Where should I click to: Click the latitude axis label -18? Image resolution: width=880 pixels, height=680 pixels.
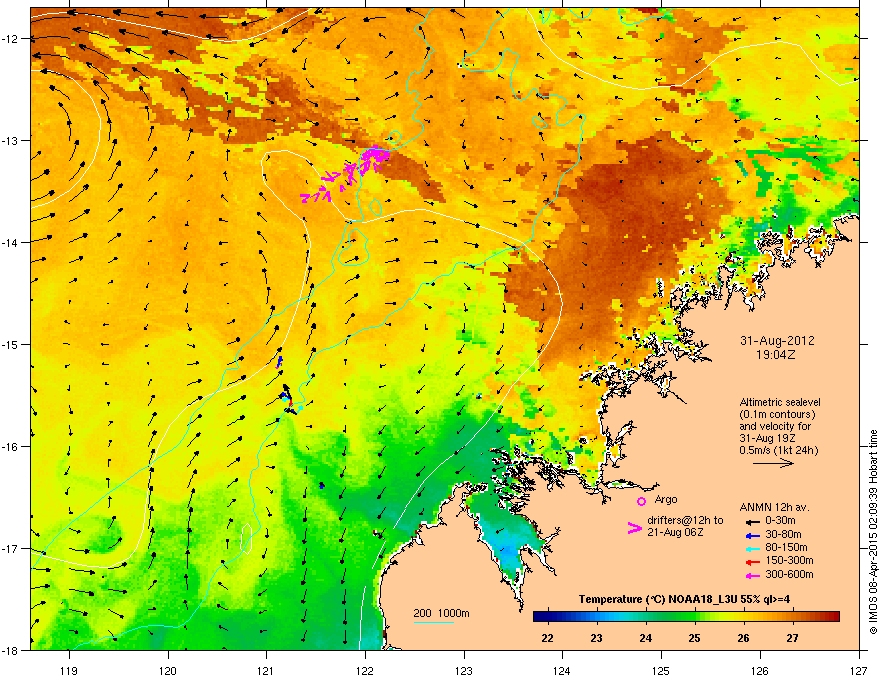[10, 650]
